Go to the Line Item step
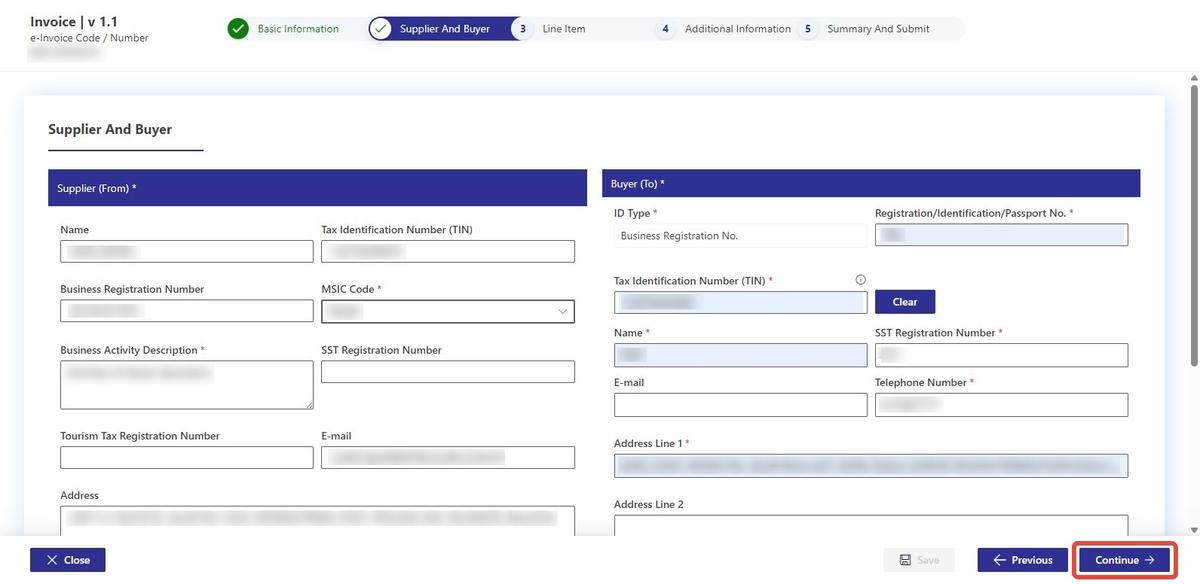1200x584 pixels. coord(564,29)
